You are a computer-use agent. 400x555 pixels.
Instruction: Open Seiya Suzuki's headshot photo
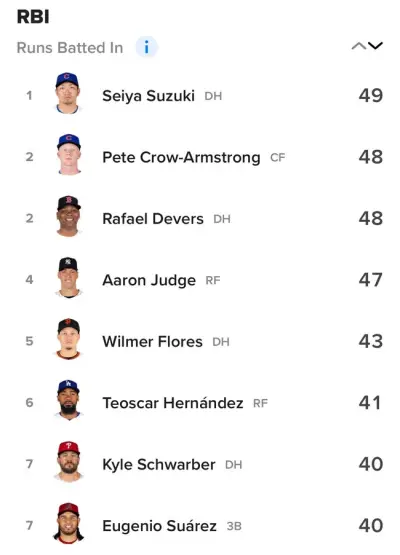pyautogui.click(x=68, y=93)
